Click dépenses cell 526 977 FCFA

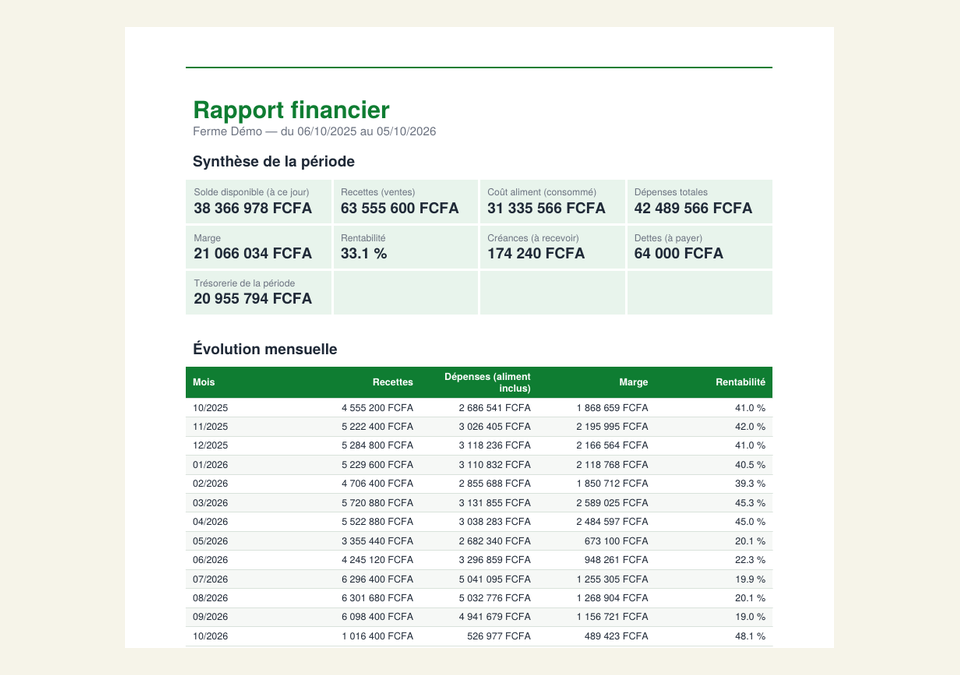coord(499,636)
